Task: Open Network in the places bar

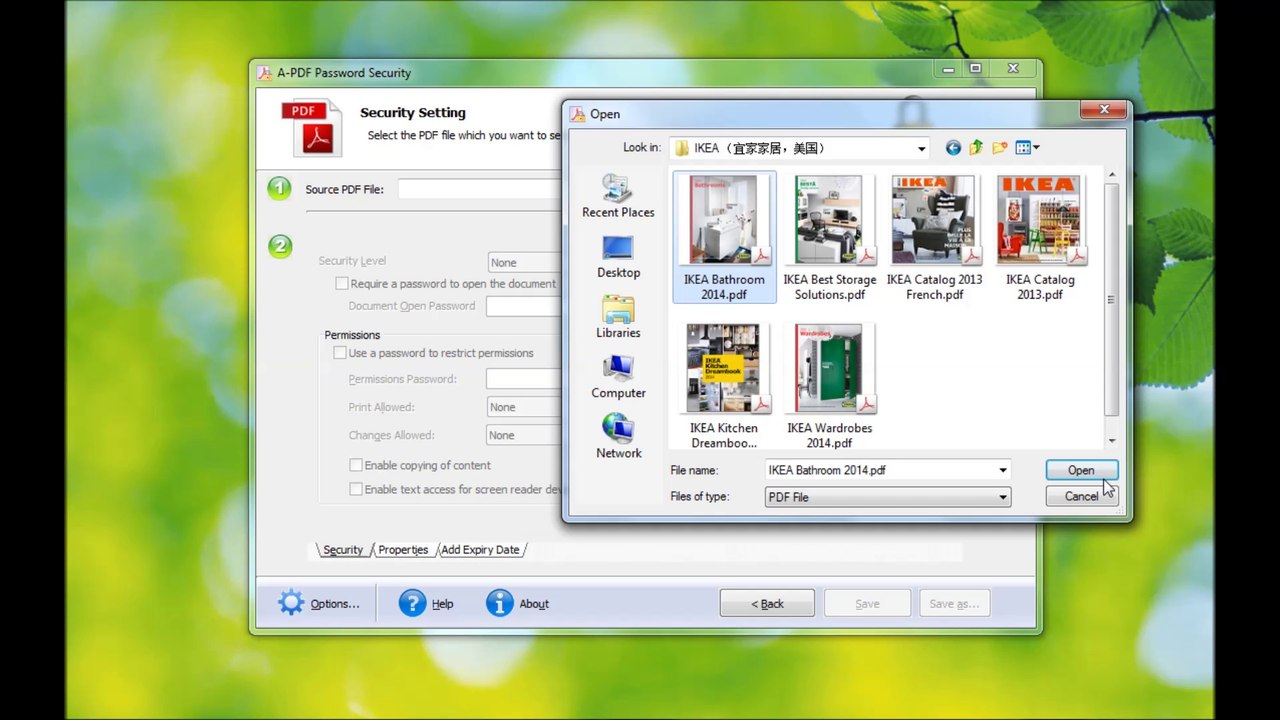Action: click(x=618, y=437)
